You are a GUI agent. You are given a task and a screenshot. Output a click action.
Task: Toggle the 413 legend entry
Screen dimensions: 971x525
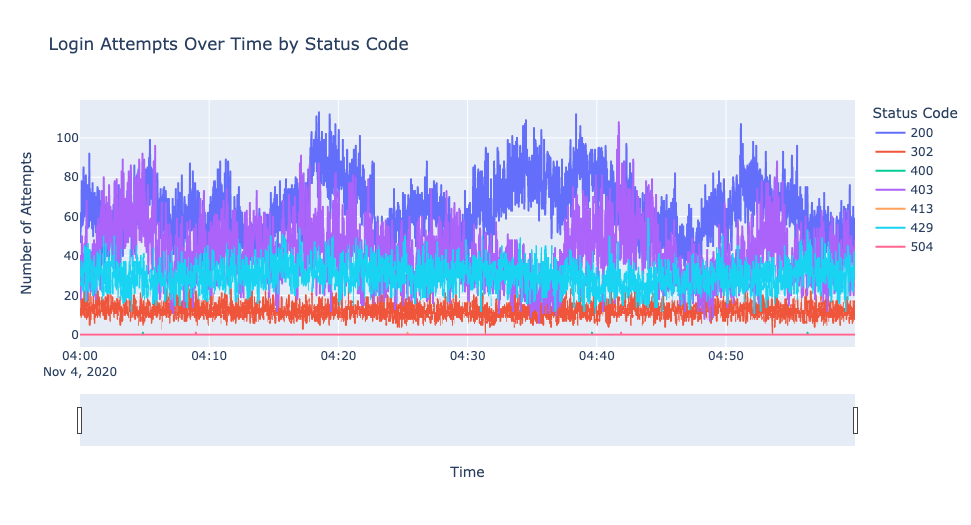point(904,209)
